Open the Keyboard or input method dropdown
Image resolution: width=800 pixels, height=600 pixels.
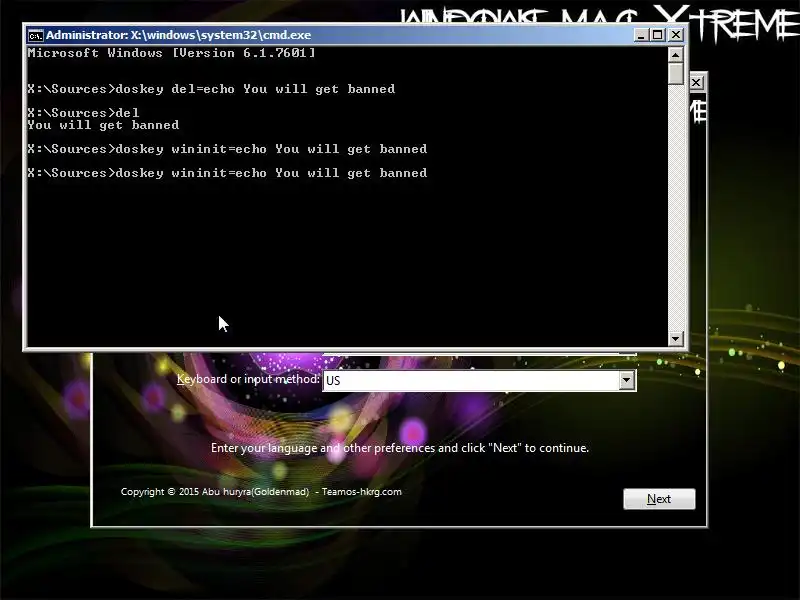coord(627,380)
